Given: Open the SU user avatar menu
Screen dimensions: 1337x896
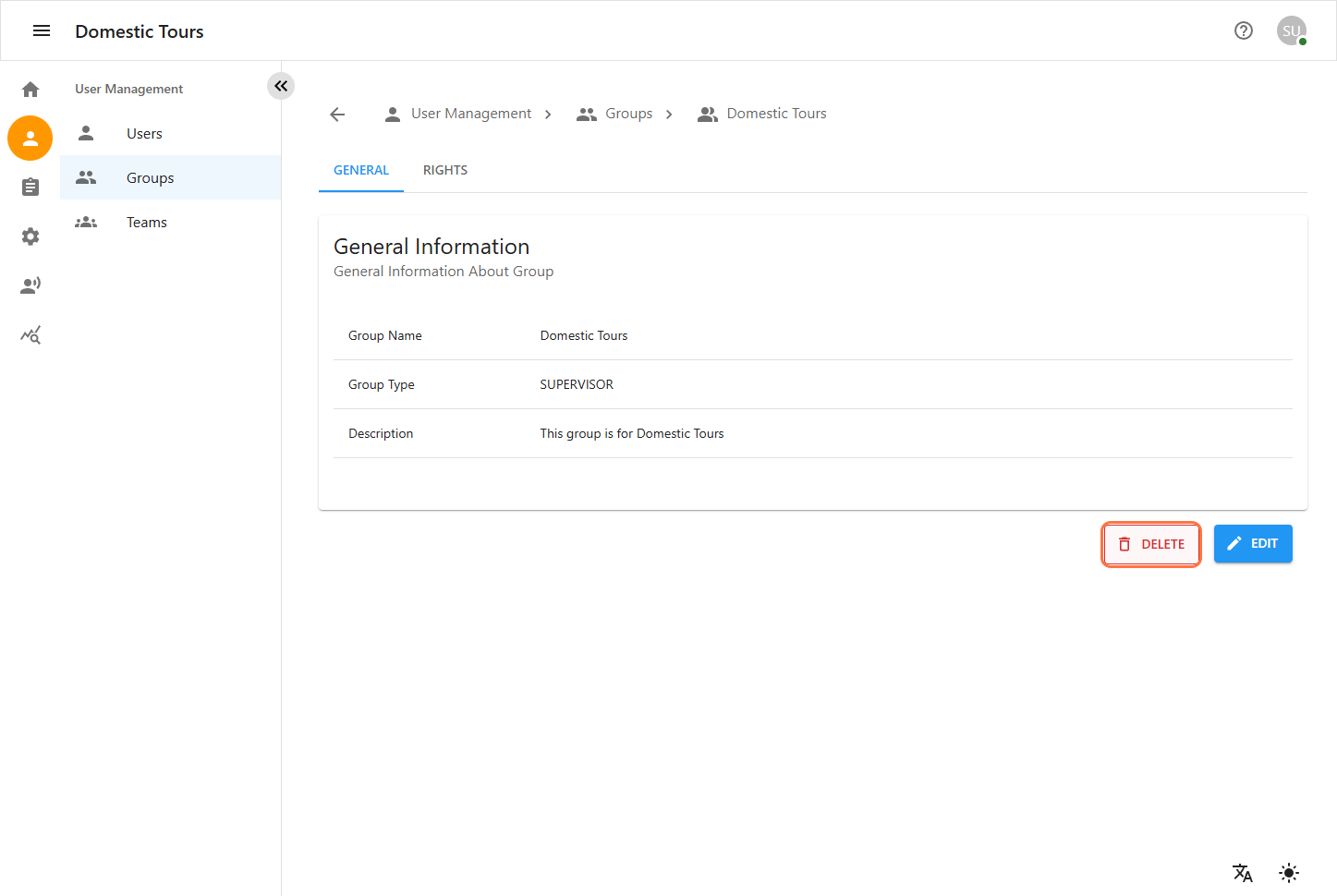Looking at the screenshot, I should point(1291,31).
